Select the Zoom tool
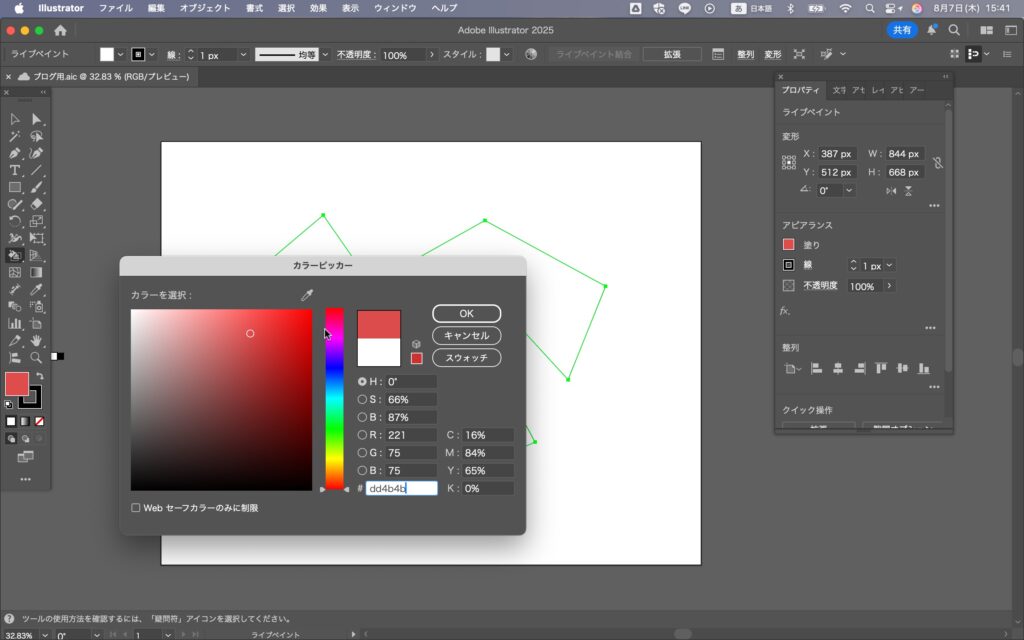The width and height of the screenshot is (1024, 640). click(x=37, y=357)
